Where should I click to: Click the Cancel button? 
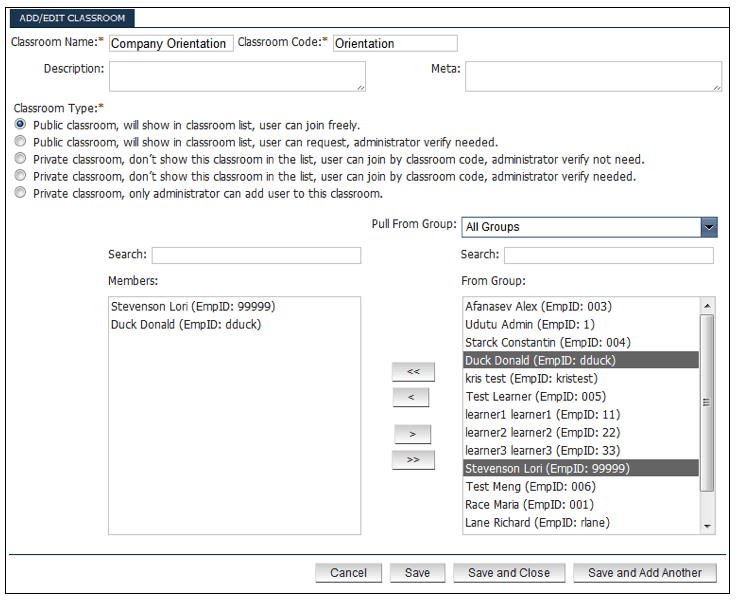coord(348,573)
